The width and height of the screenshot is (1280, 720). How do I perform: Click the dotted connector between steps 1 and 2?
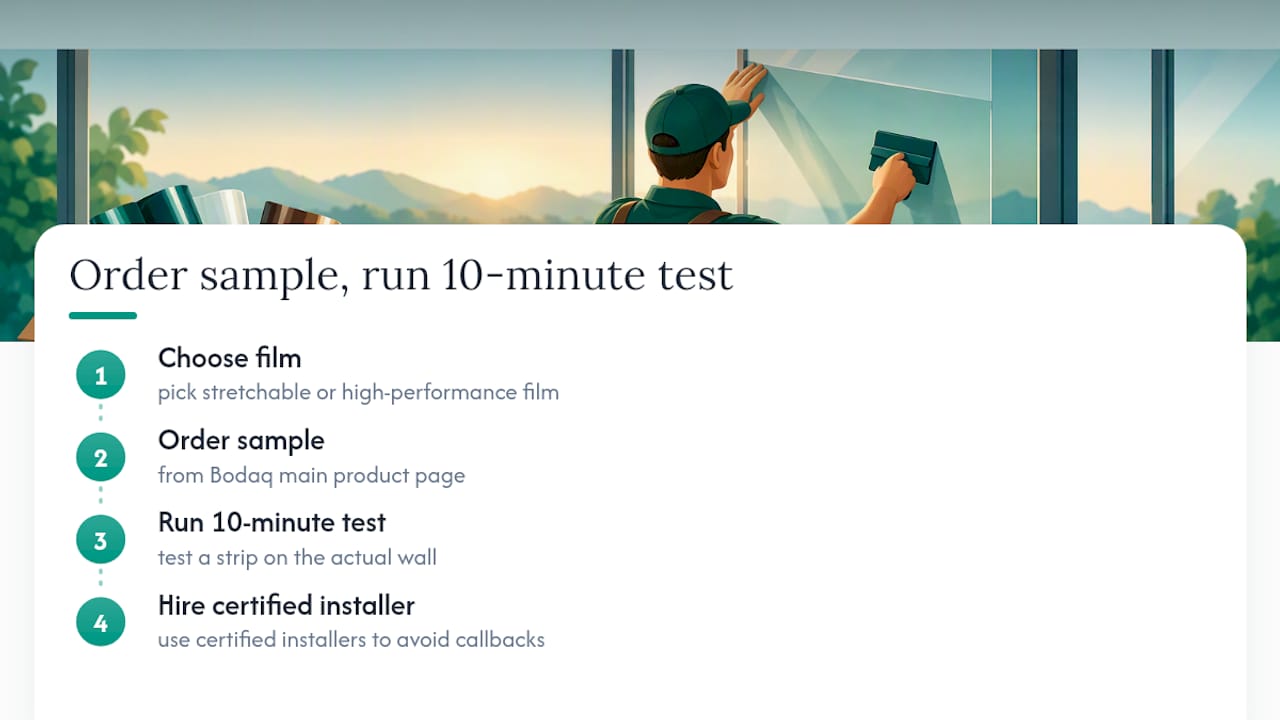(100, 412)
